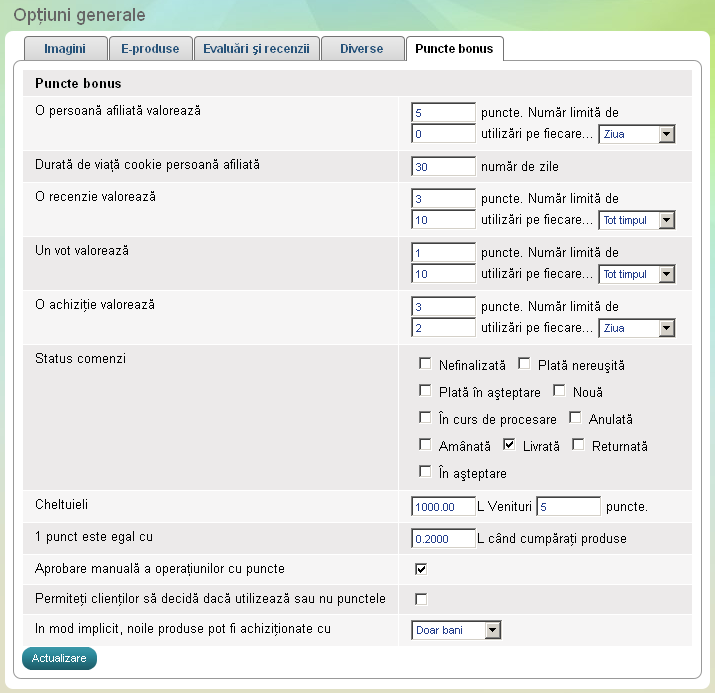This screenshot has height=693, width=715.
Task: Open the Imagini tab
Action: point(64,48)
